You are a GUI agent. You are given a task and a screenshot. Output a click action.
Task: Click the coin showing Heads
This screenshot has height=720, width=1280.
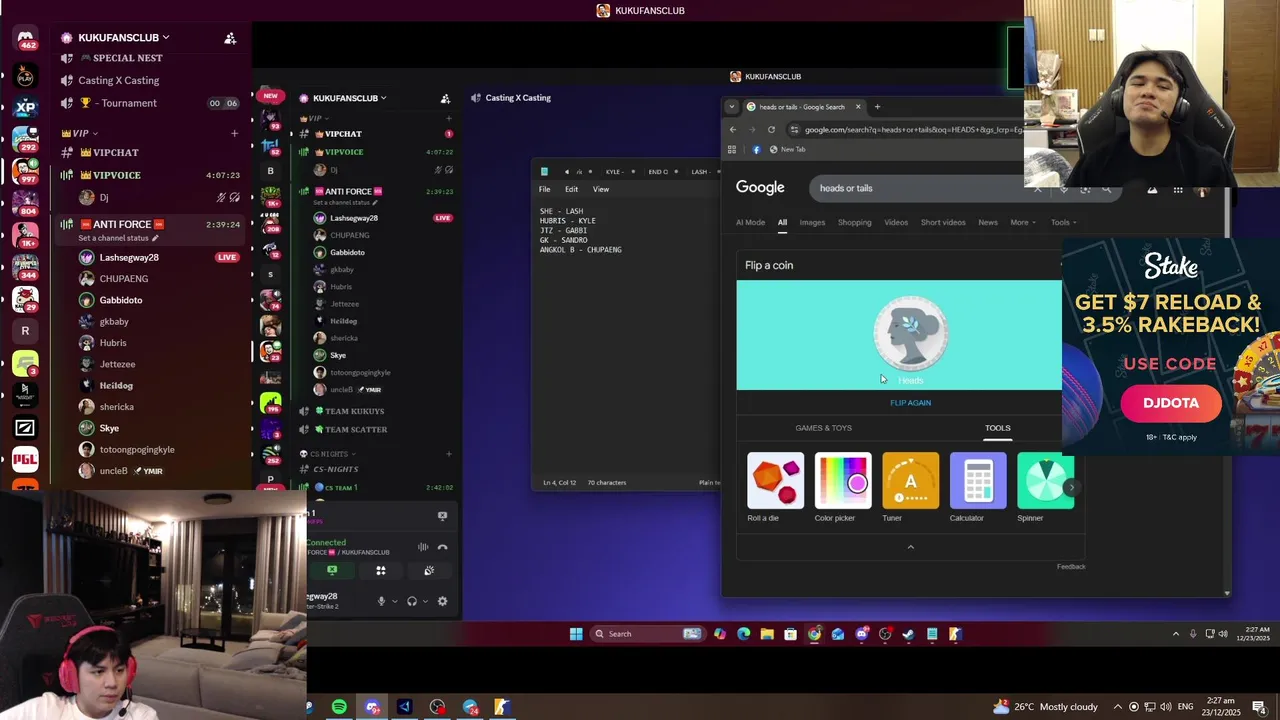pyautogui.click(x=910, y=332)
